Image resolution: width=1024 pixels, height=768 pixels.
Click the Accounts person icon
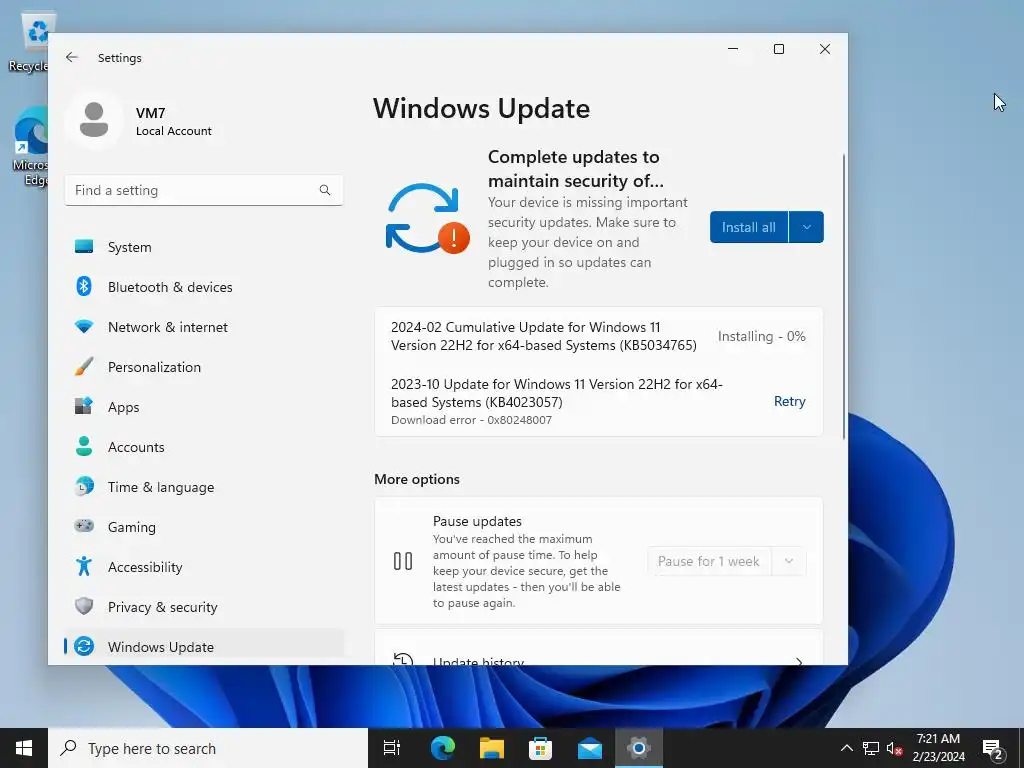click(84, 446)
